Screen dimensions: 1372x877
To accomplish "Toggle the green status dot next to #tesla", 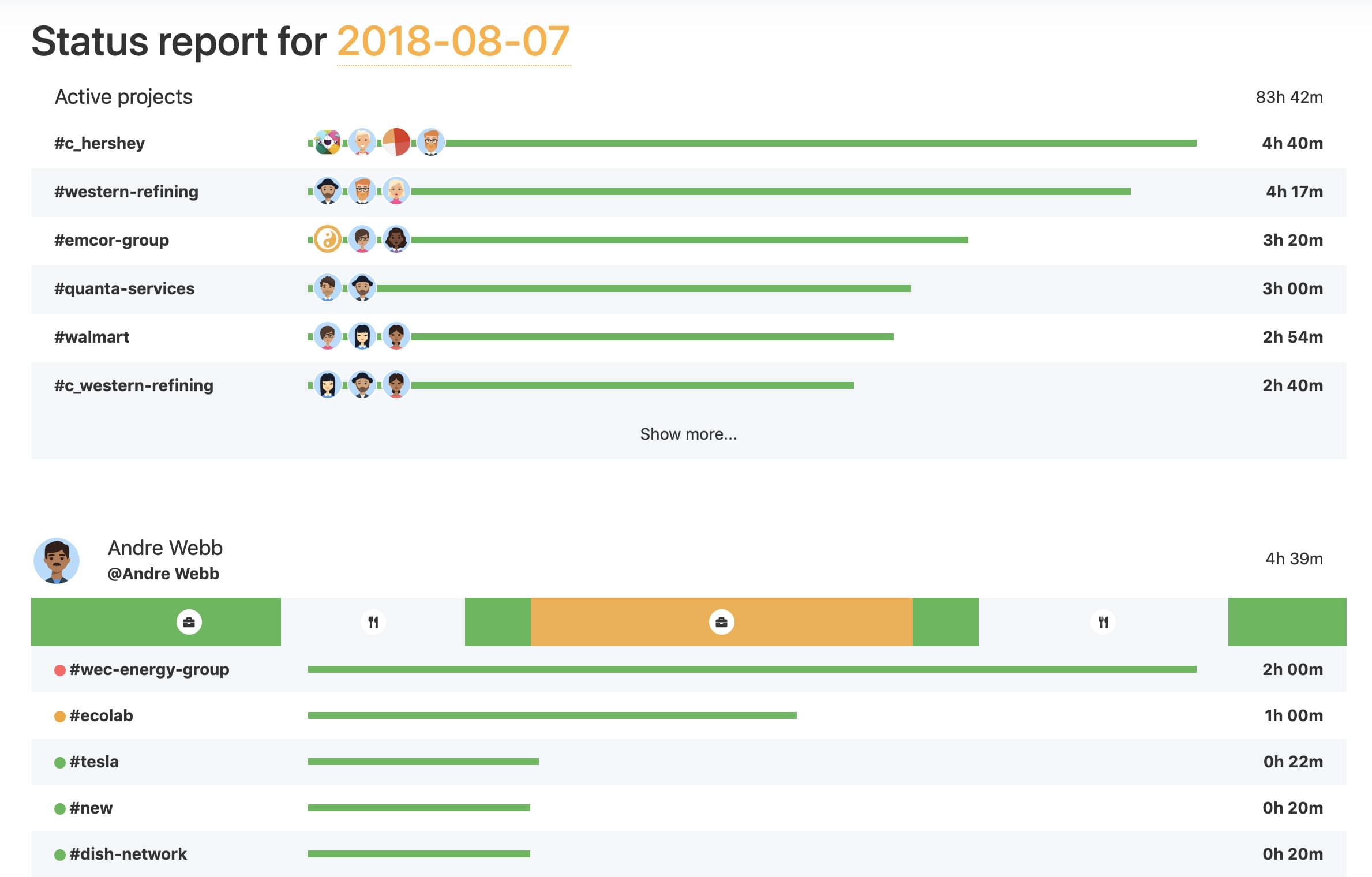I will (59, 762).
